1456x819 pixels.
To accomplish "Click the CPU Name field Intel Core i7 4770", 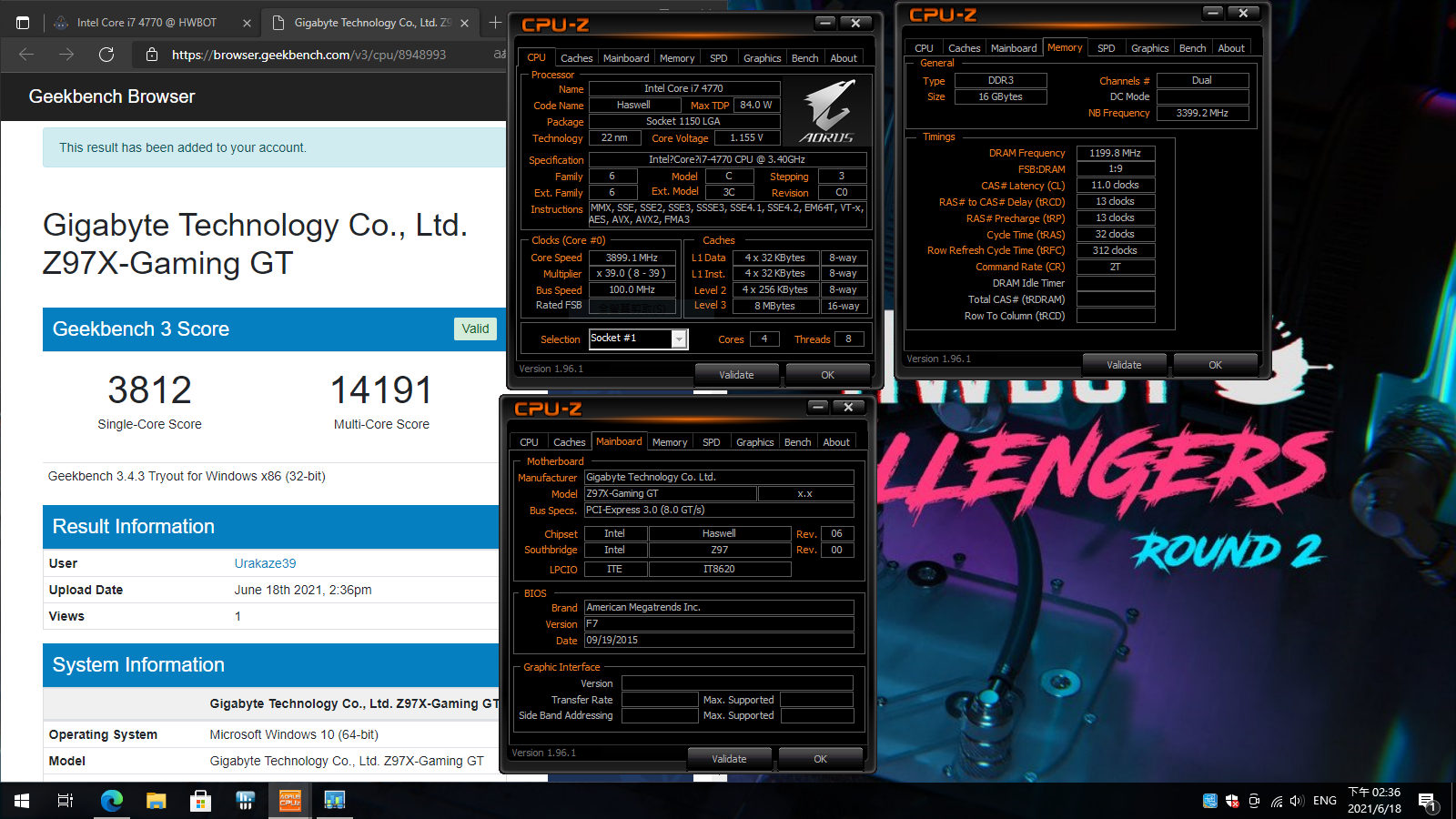I will click(684, 88).
